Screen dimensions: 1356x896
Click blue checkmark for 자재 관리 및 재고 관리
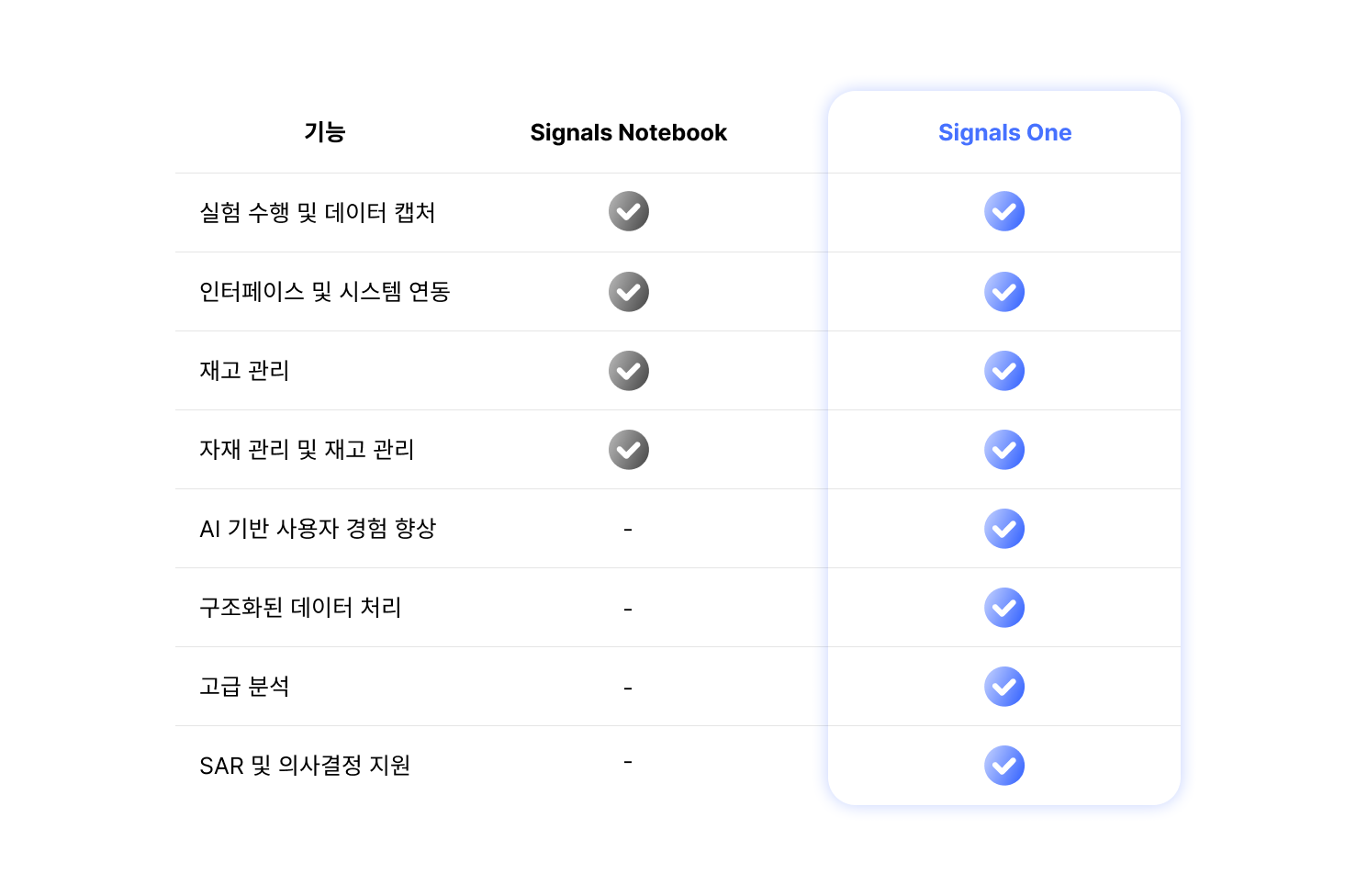pos(1004,450)
